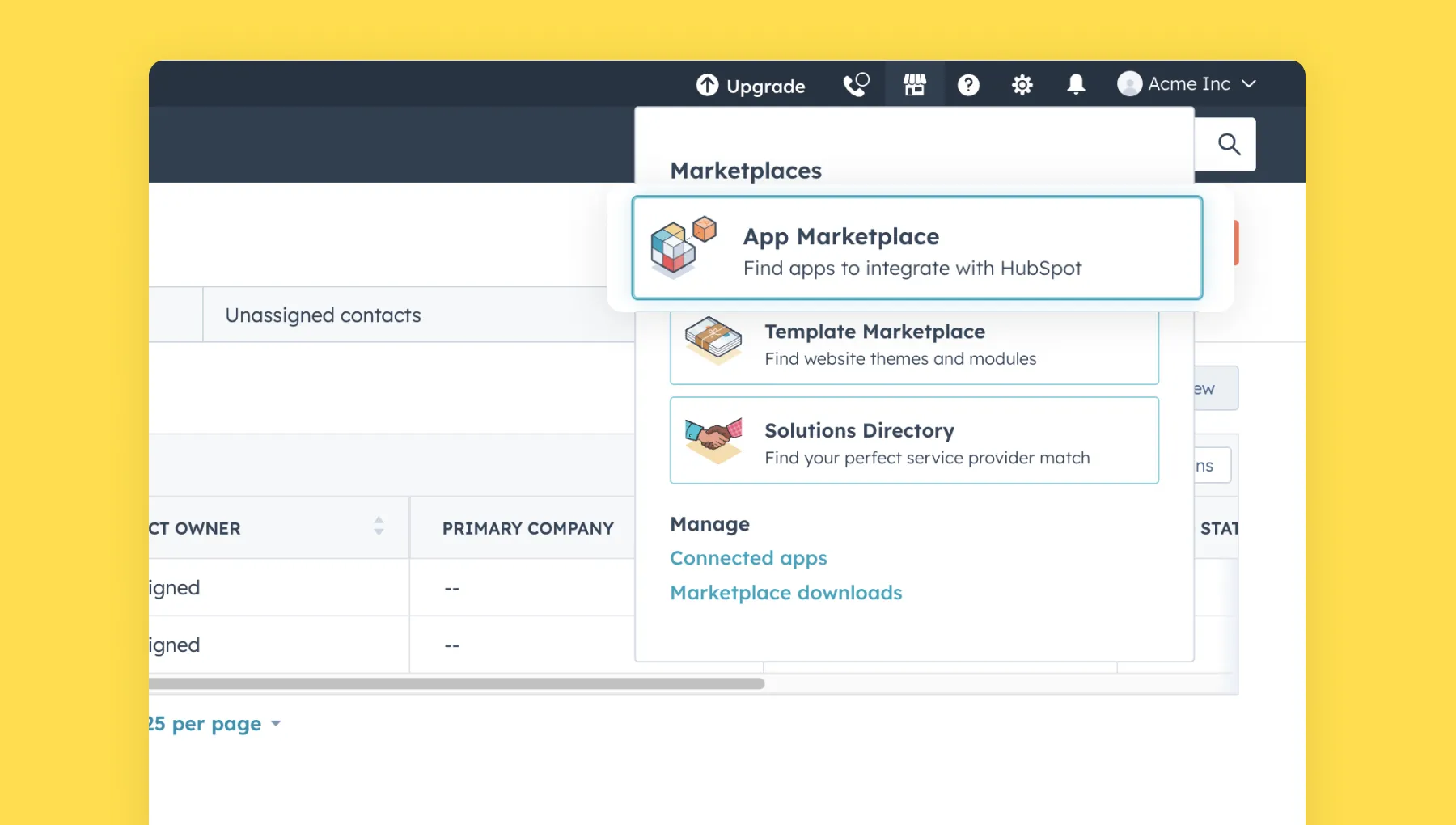Viewport: 1456px width, 825px height.
Task: Click the Solutions Directory handshake icon
Action: 713,440
